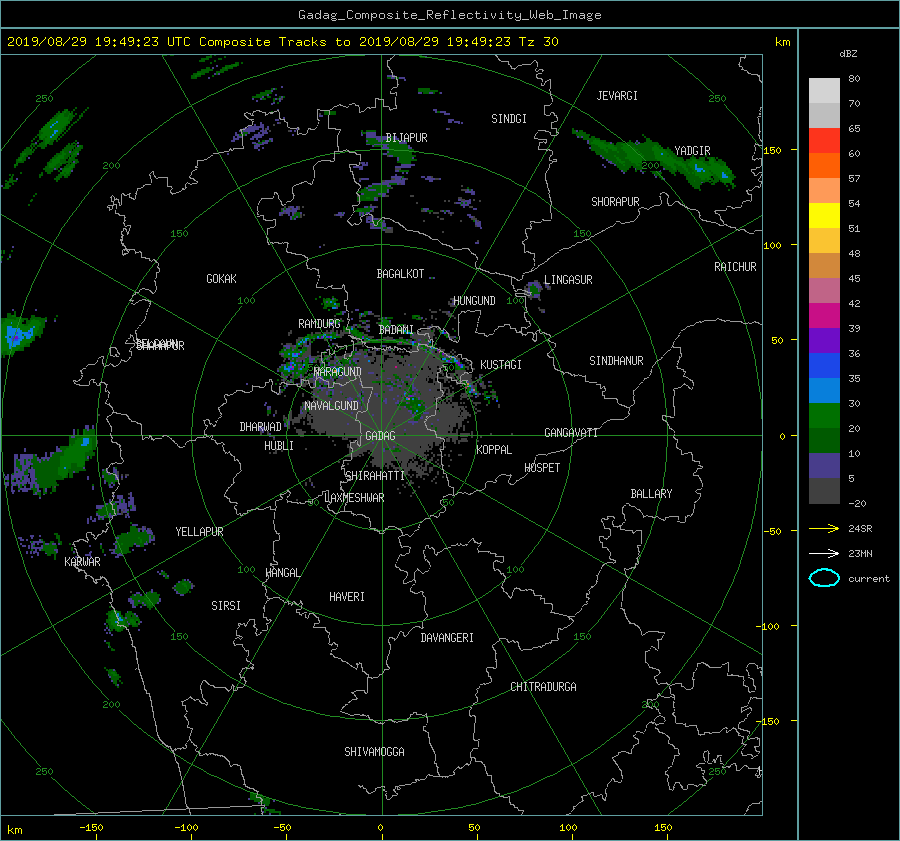The width and height of the screenshot is (900, 841).
Task: Click the DHARWAD label
Action: point(260,427)
